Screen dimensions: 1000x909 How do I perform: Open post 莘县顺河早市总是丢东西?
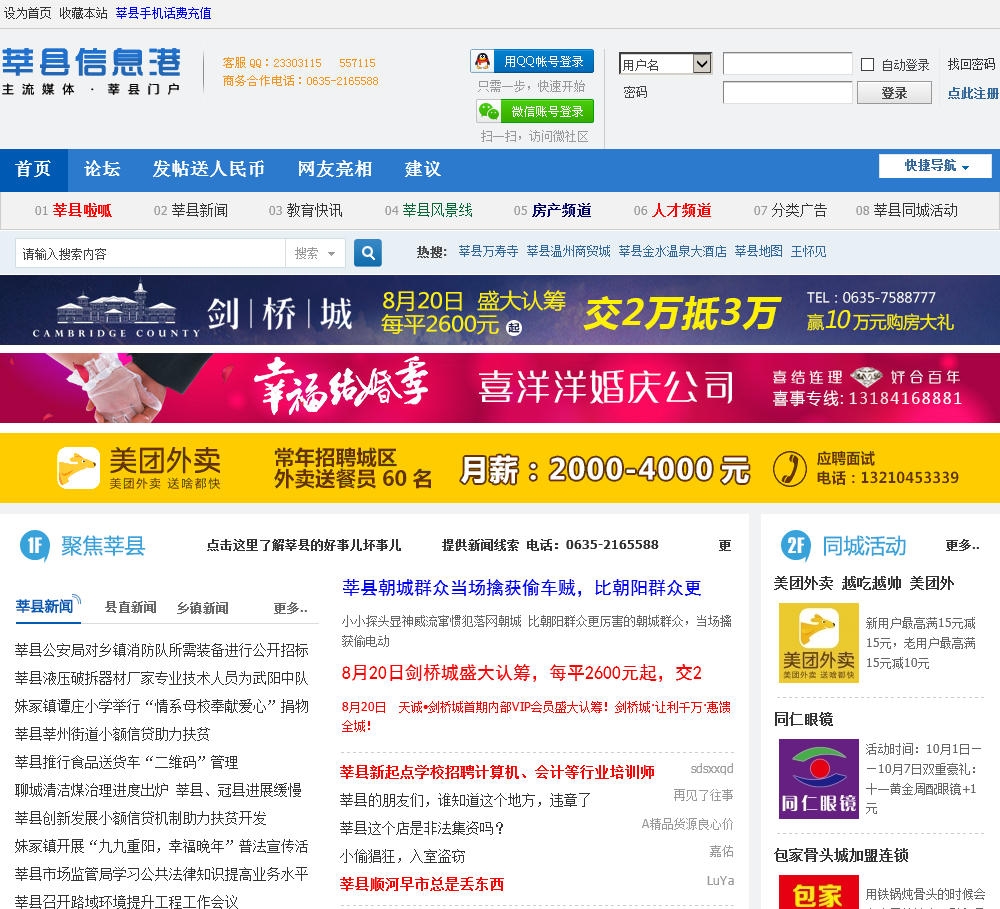422,884
